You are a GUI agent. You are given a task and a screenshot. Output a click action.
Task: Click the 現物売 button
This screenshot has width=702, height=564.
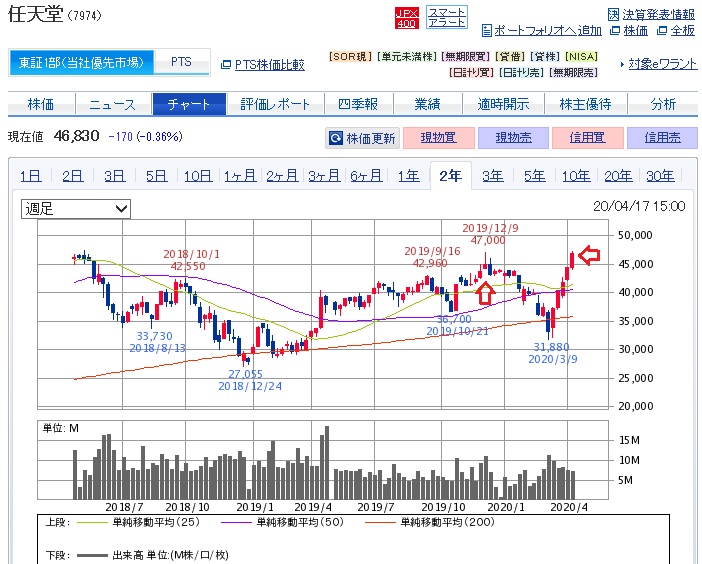point(514,138)
